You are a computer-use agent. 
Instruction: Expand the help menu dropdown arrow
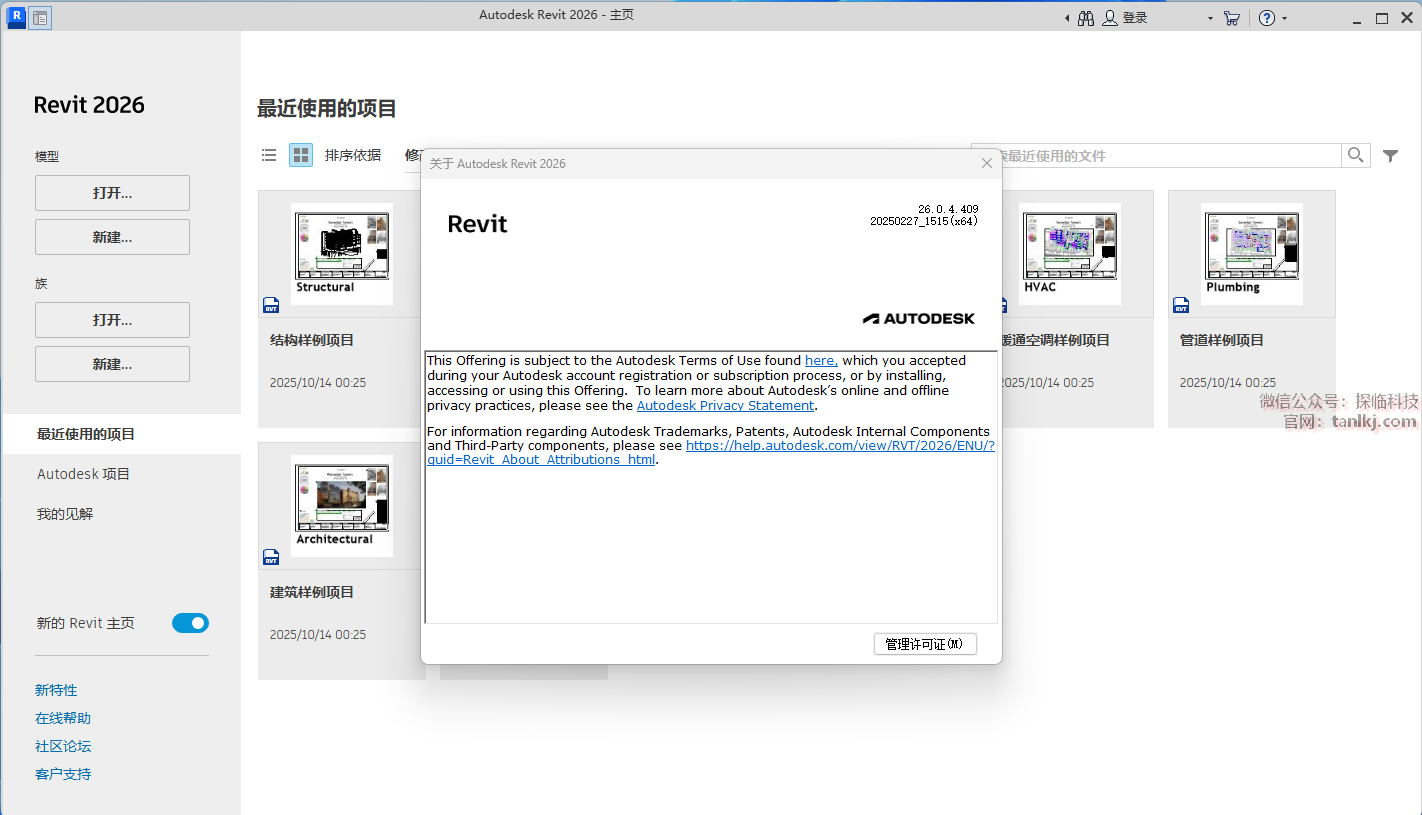[x=1285, y=18]
